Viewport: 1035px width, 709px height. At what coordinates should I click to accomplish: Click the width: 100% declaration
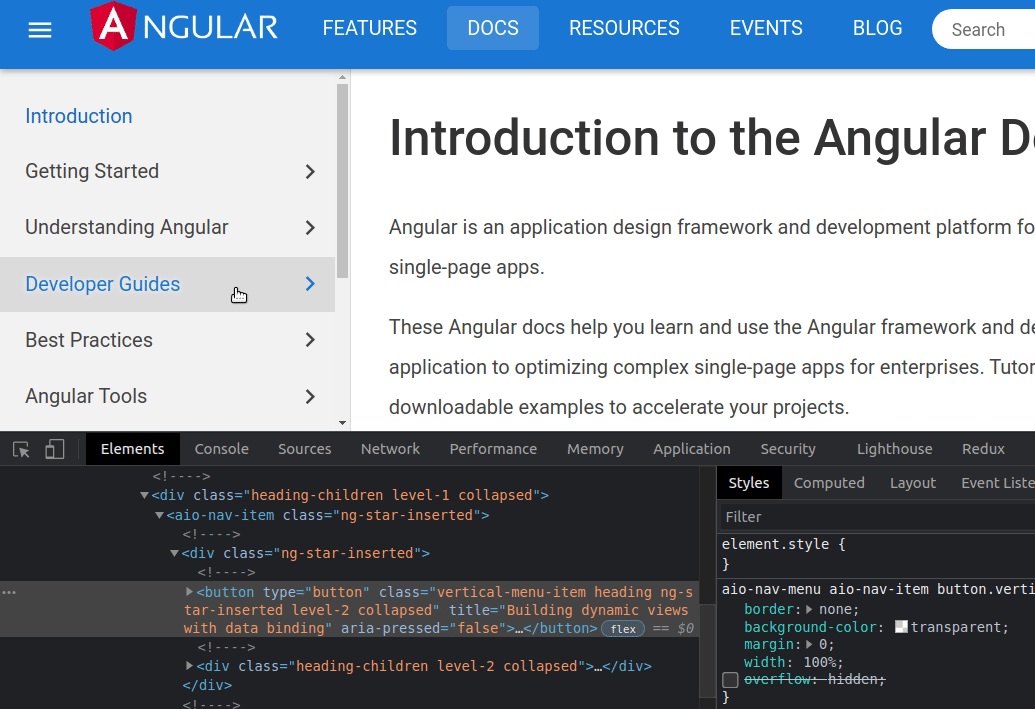tap(793, 662)
